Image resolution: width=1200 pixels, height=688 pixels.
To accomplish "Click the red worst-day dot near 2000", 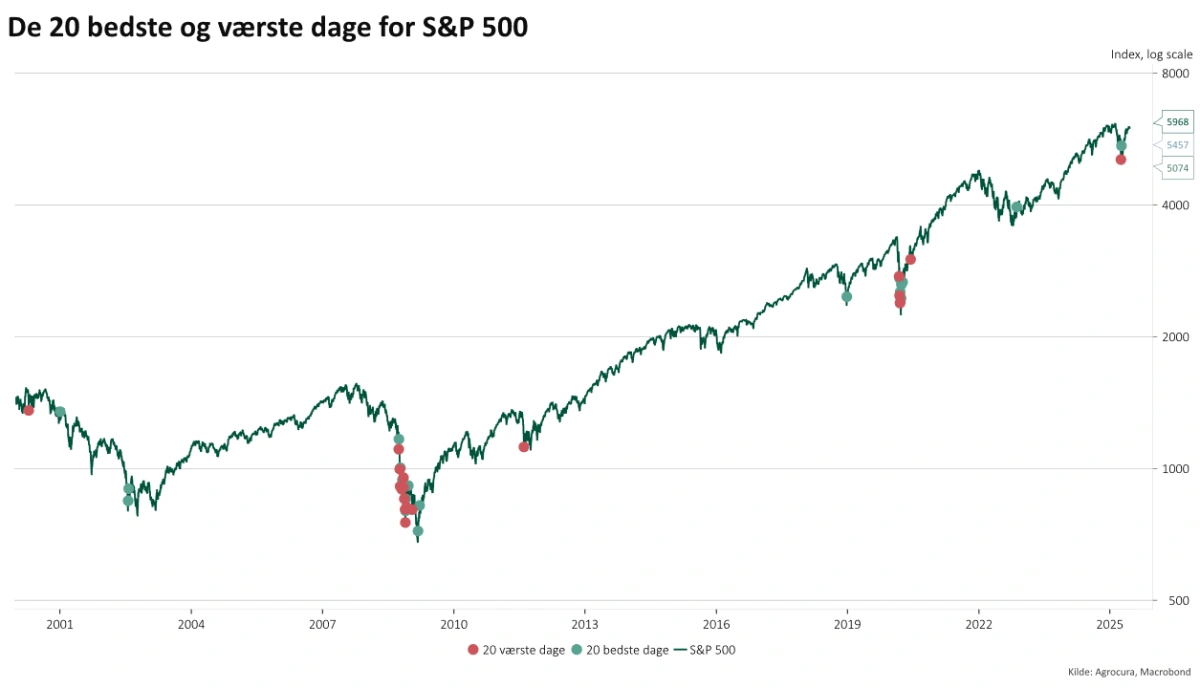I will (28, 410).
